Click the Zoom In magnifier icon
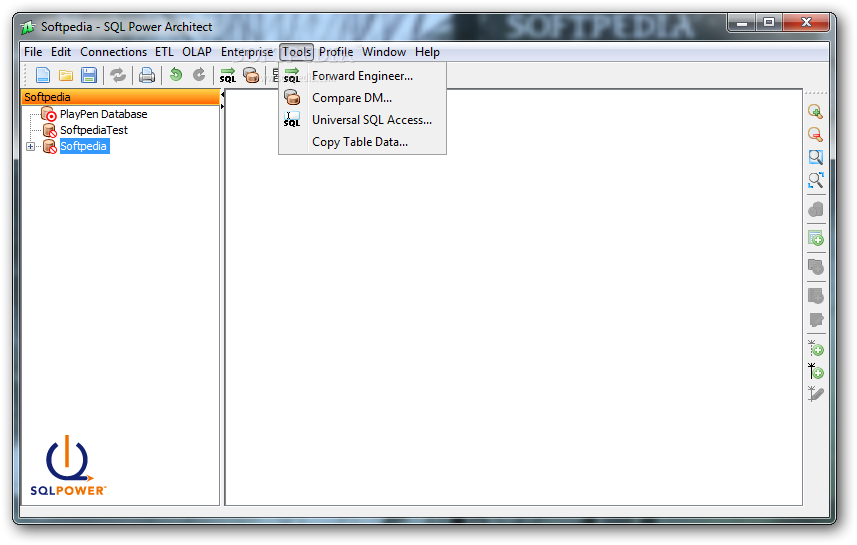857x545 pixels. (815, 112)
